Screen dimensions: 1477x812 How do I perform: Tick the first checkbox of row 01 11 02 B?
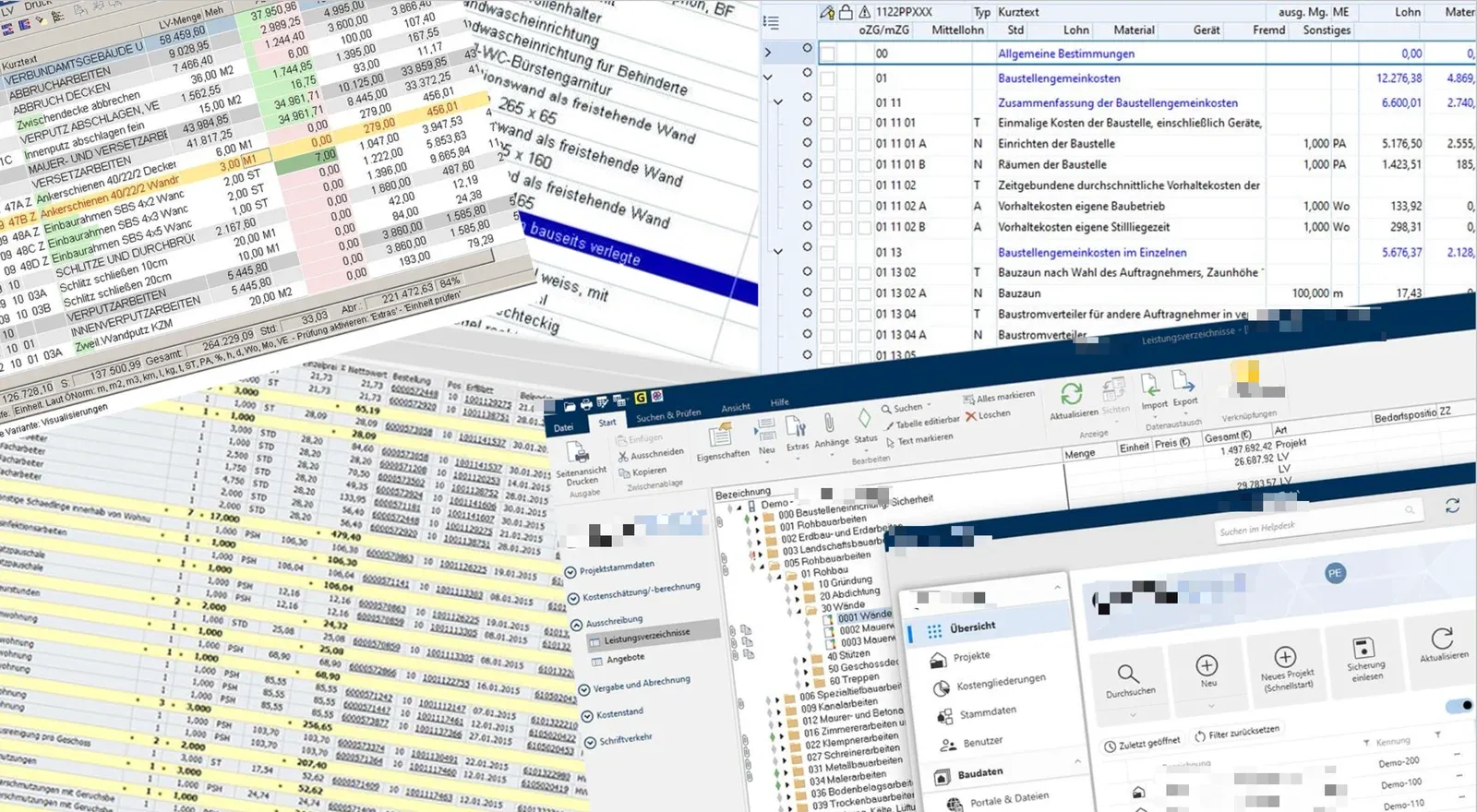827,227
